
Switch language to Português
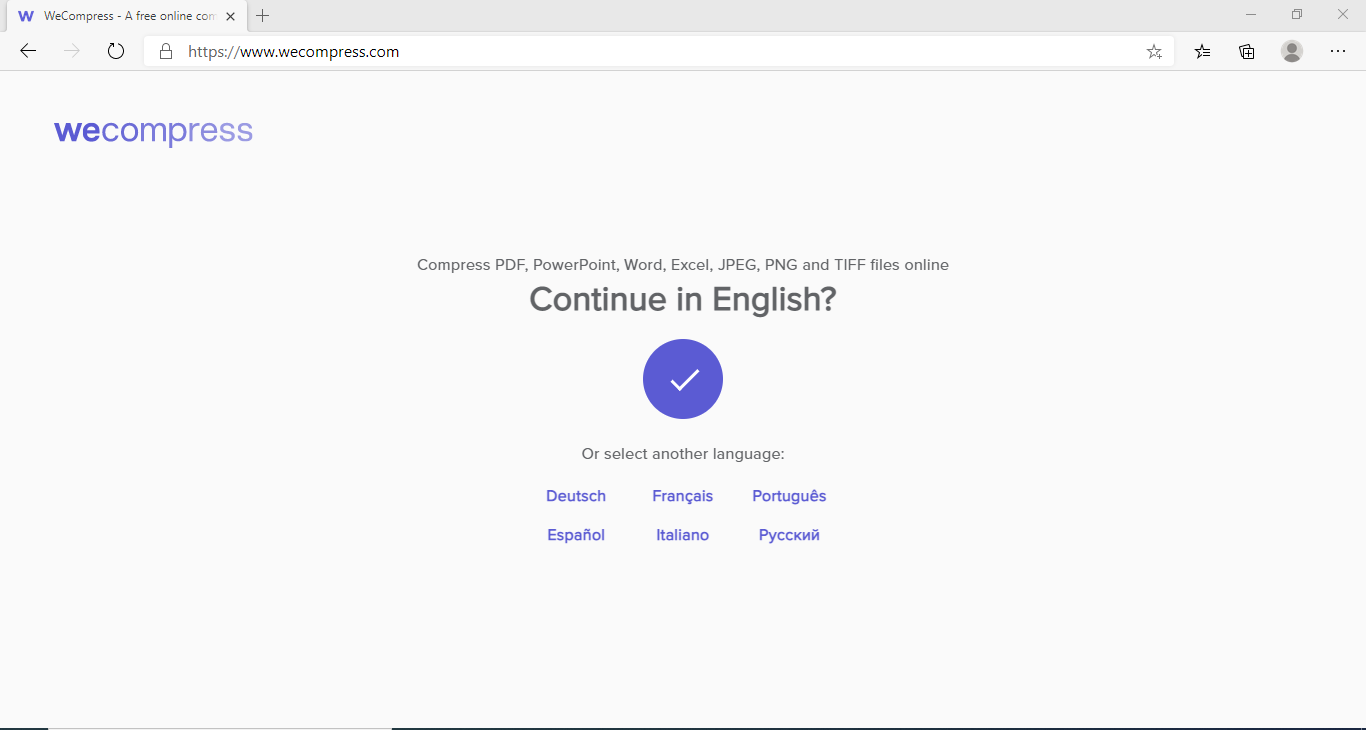click(789, 496)
